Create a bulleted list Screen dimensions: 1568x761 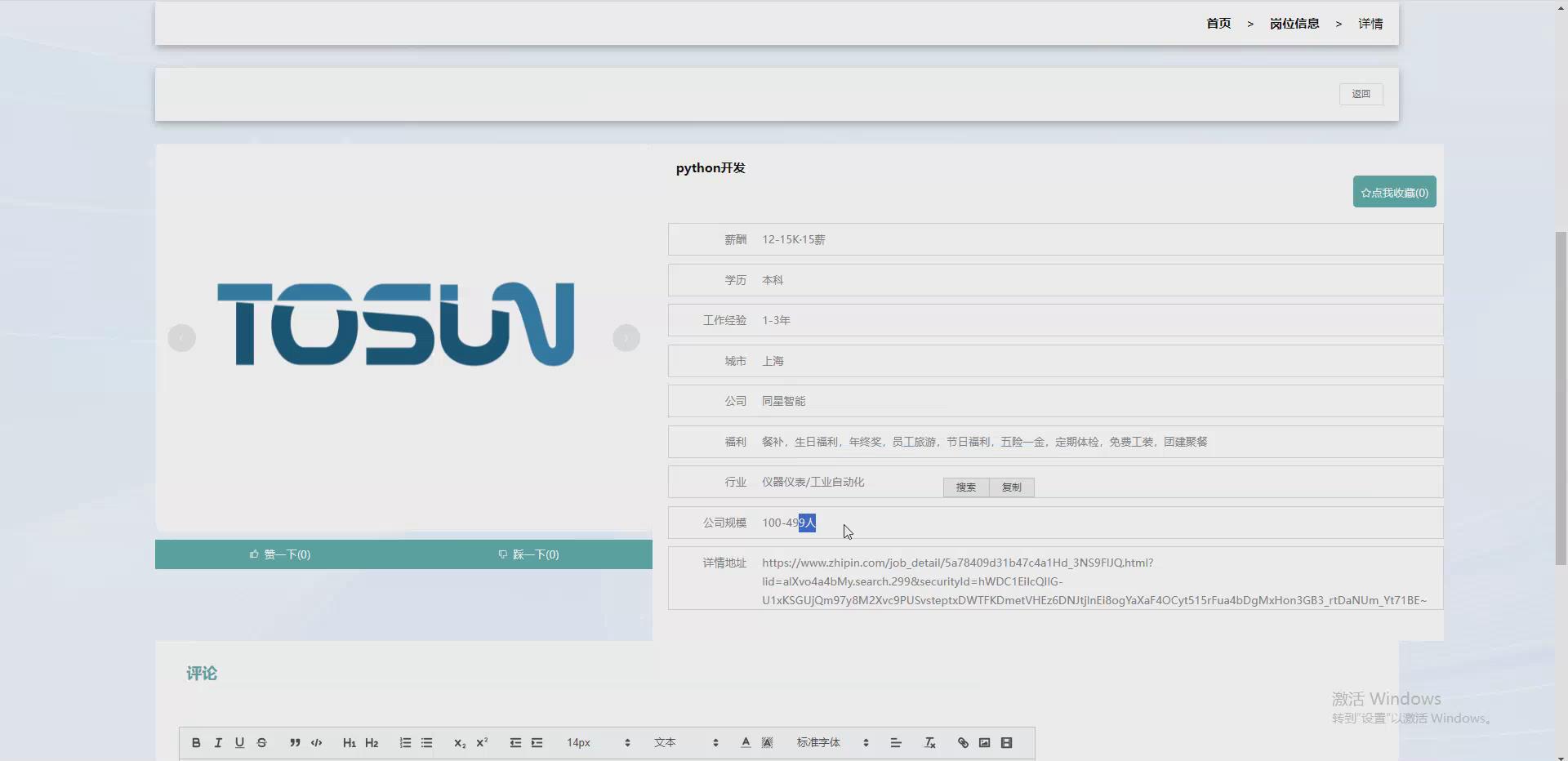pos(426,743)
